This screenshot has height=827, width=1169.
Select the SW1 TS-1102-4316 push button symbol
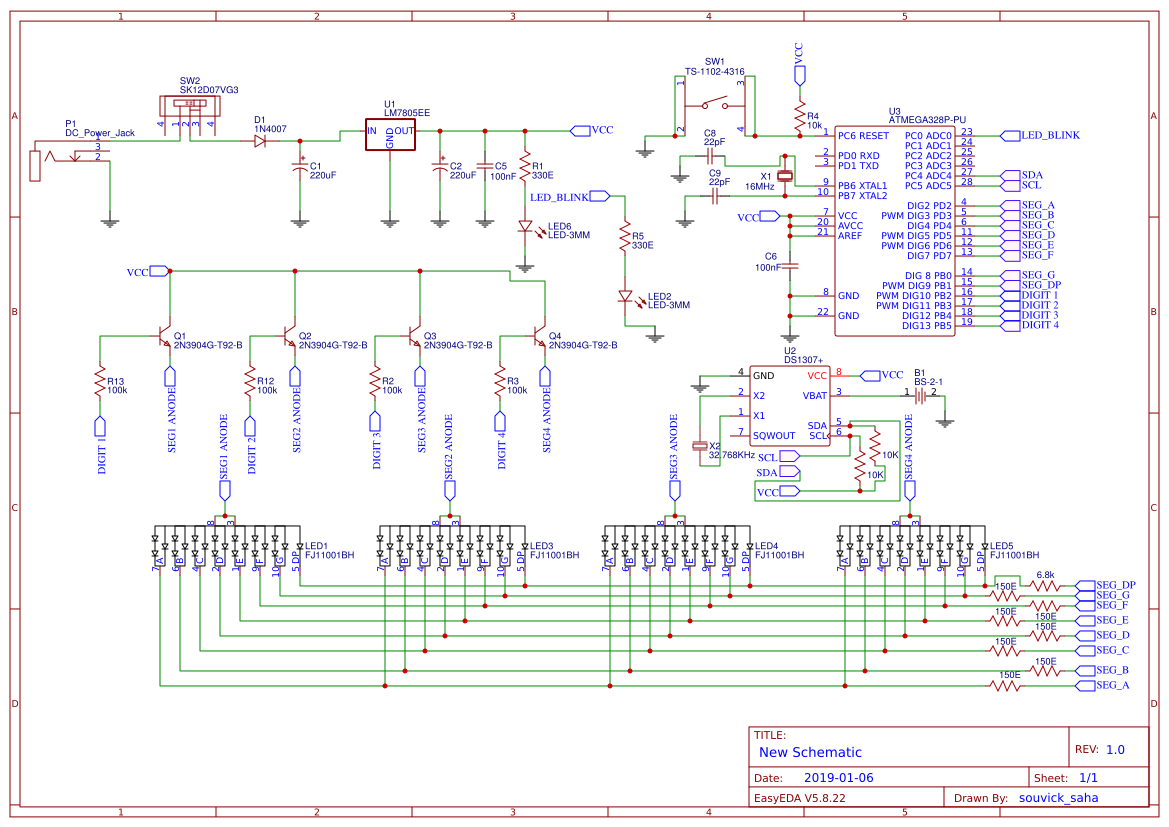714,104
